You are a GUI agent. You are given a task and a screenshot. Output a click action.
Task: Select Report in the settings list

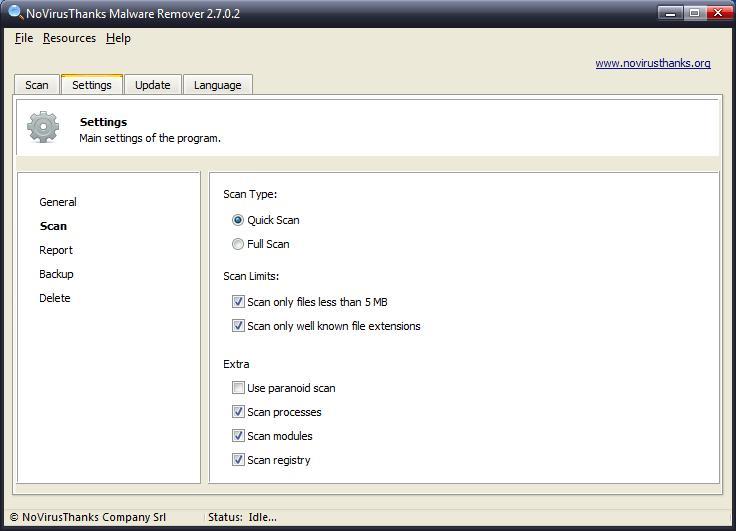click(56, 250)
